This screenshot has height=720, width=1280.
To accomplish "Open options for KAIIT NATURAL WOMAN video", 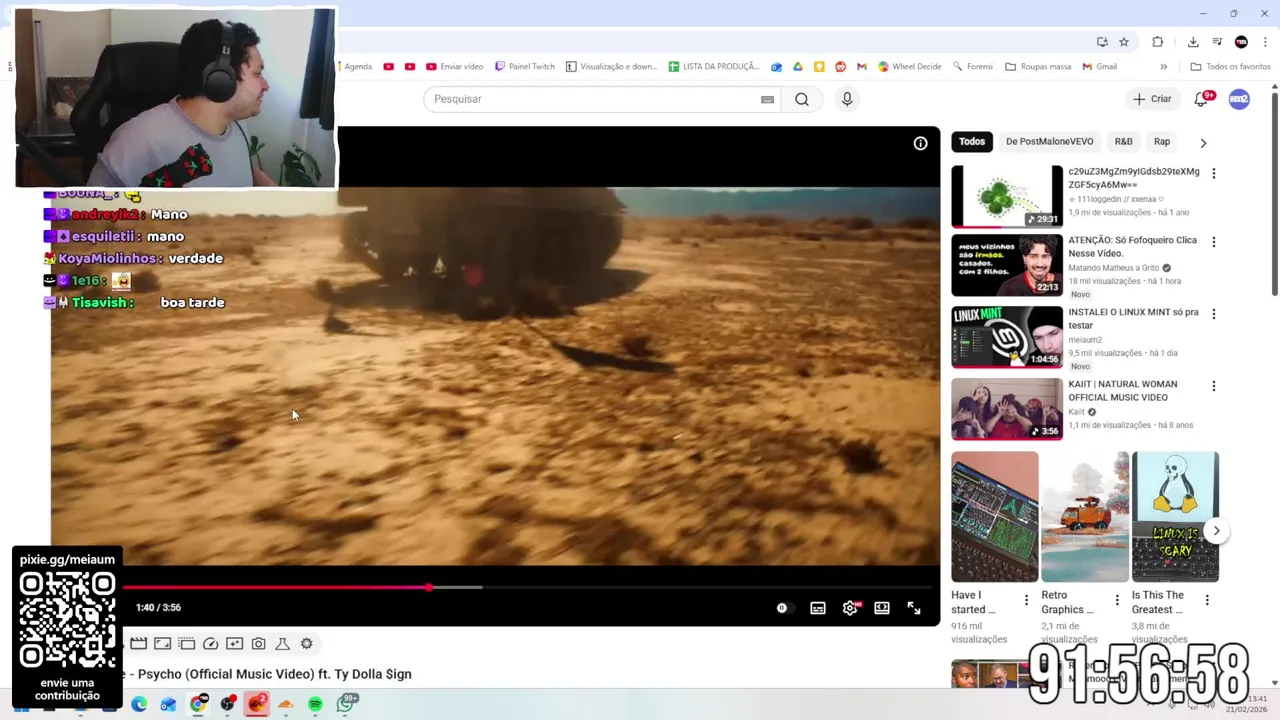I will tap(1214, 386).
